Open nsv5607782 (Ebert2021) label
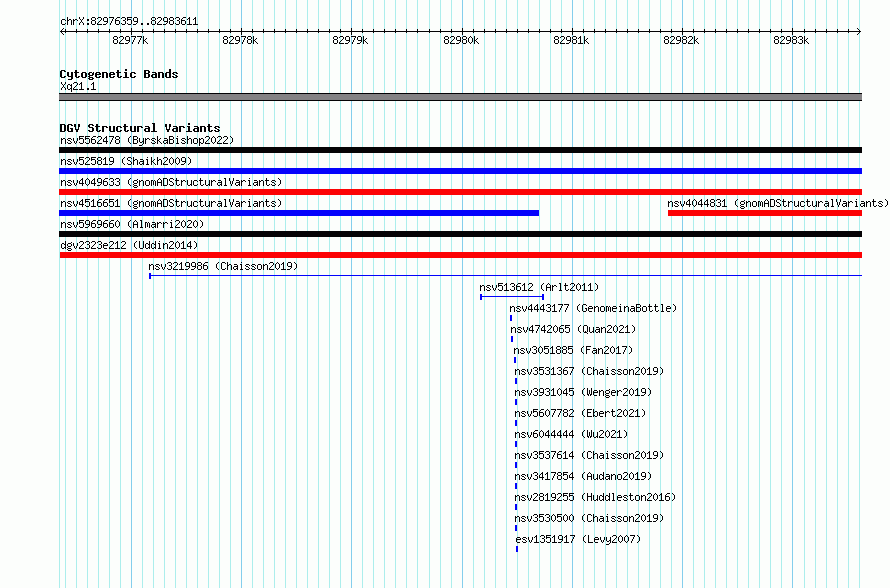The image size is (890, 588). click(x=580, y=413)
